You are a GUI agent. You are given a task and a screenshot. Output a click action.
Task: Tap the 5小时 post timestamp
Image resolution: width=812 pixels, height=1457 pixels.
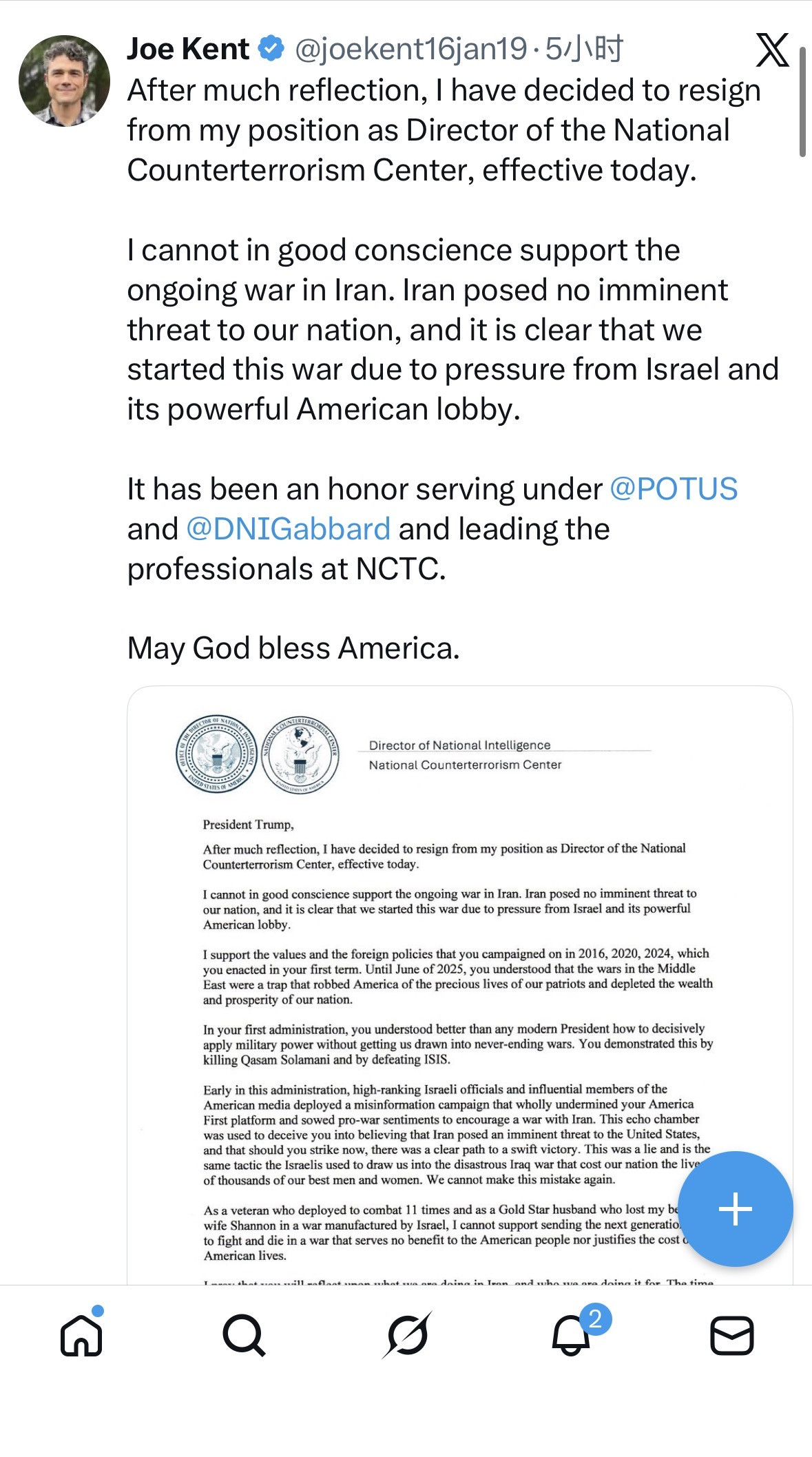coord(584,49)
